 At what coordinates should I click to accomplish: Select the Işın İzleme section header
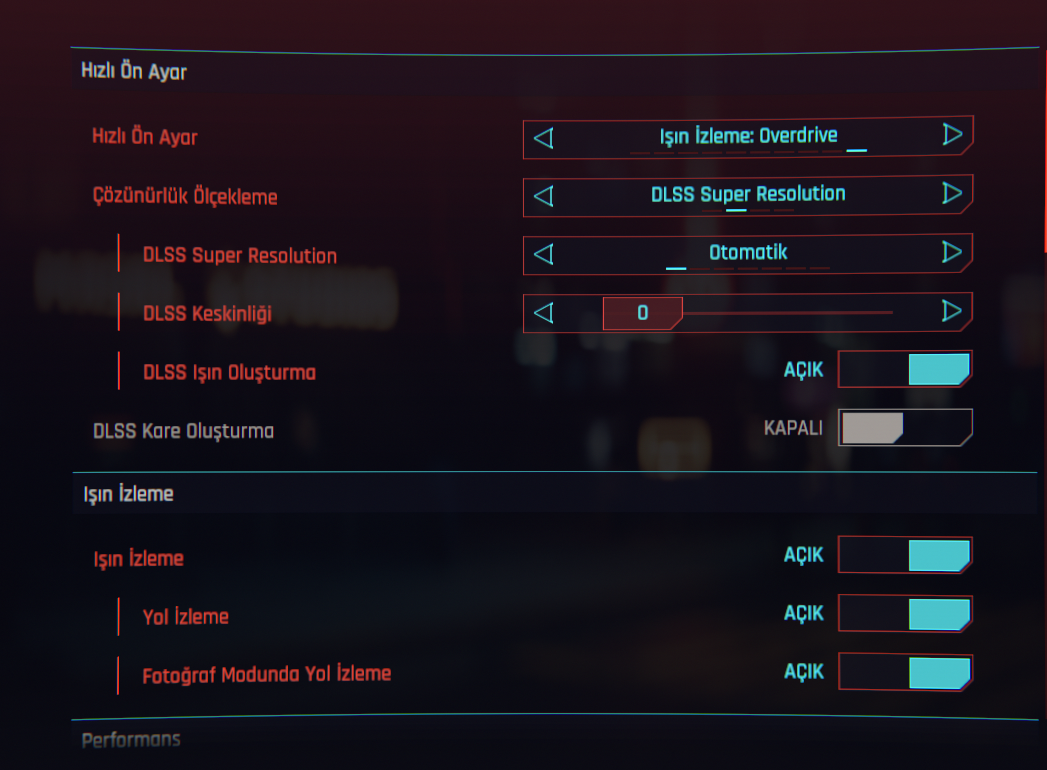pos(128,494)
